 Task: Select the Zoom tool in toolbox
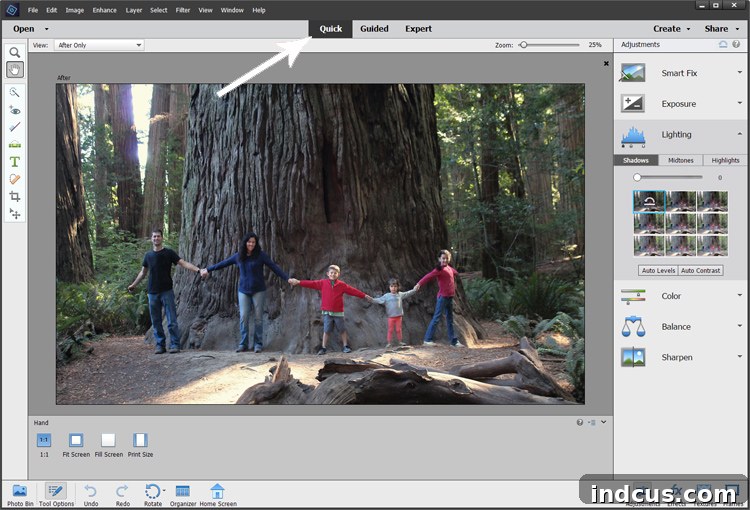15,52
